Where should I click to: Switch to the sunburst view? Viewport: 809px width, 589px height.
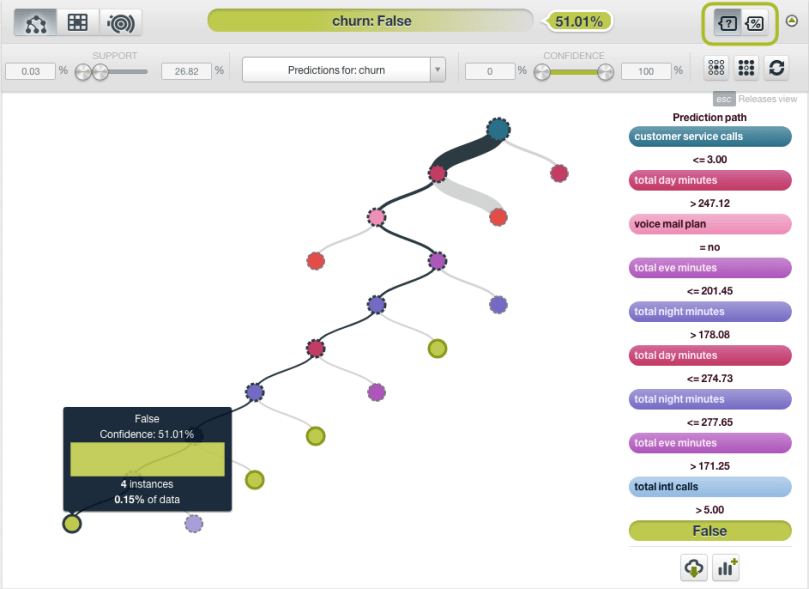[120, 21]
